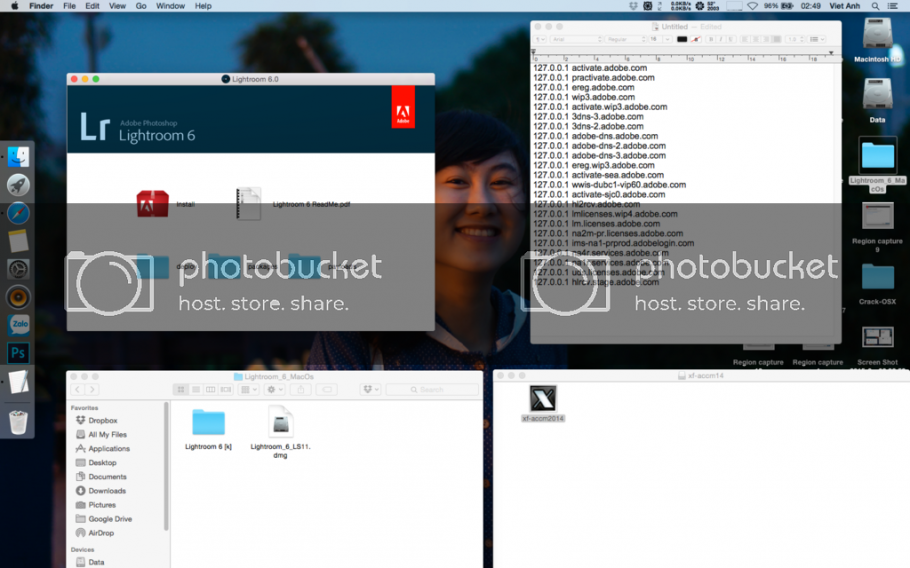The image size is (910, 568).
Task: Open xf-accm2014 application icon
Action: [543, 399]
